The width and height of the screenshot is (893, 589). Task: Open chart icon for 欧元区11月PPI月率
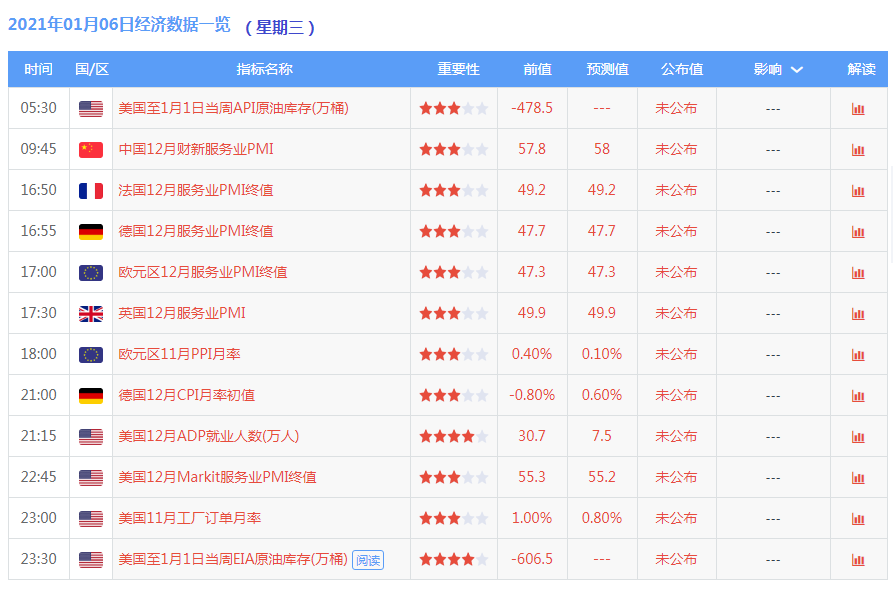tap(857, 354)
